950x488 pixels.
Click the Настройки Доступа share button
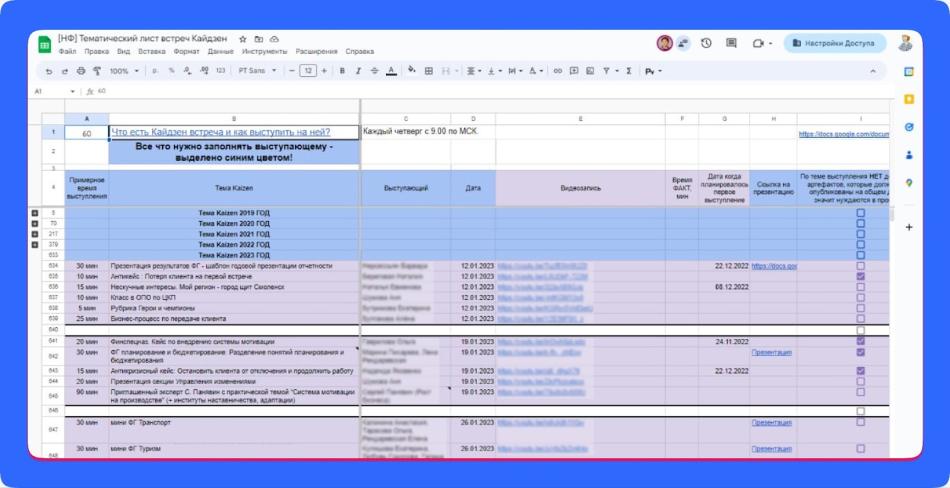836,43
